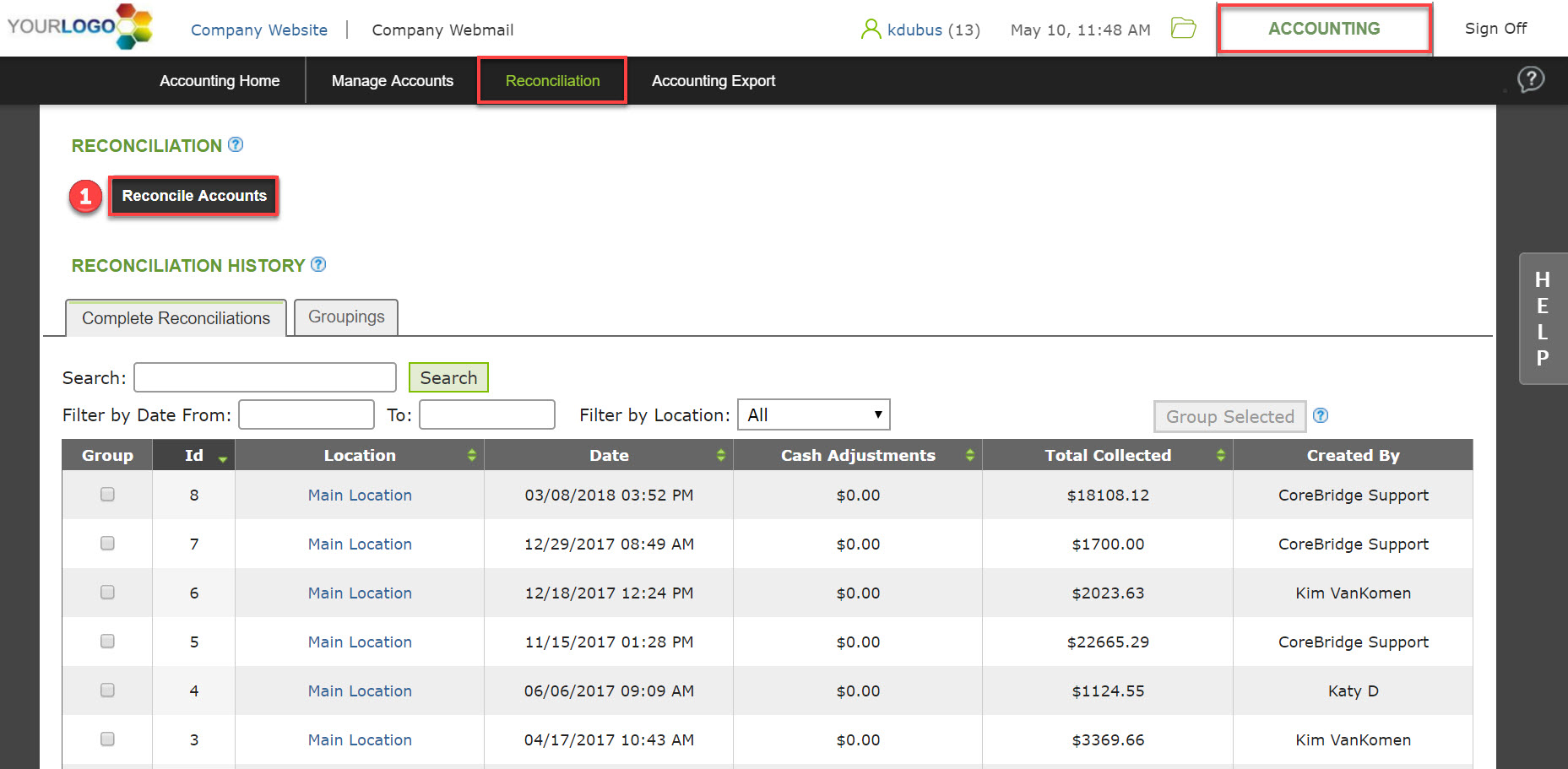
Task: Select the $2023.63 total collected cell
Action: coord(1108,593)
